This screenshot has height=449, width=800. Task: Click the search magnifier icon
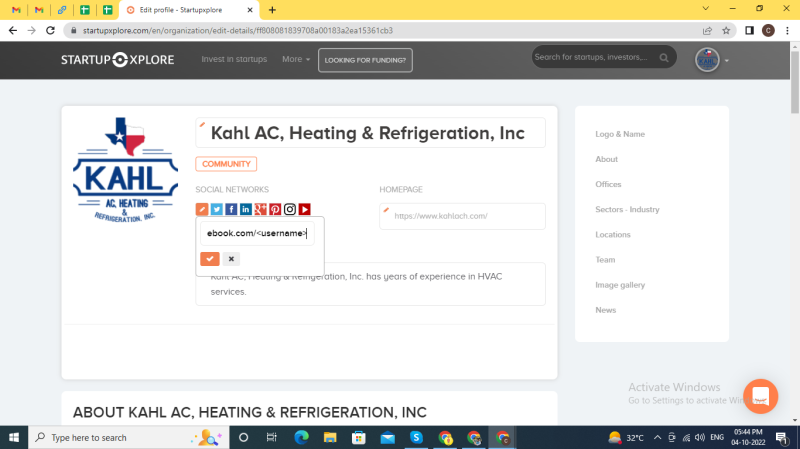coord(664,58)
